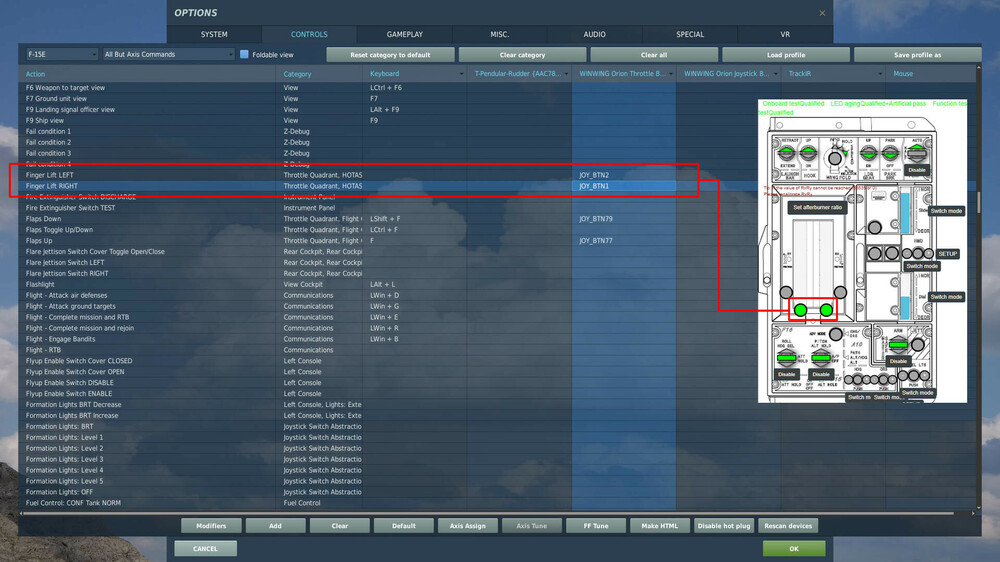Select JOY_BTN2 cell for Finger Lift LEFT
The width and height of the screenshot is (1000, 562).
click(624, 175)
